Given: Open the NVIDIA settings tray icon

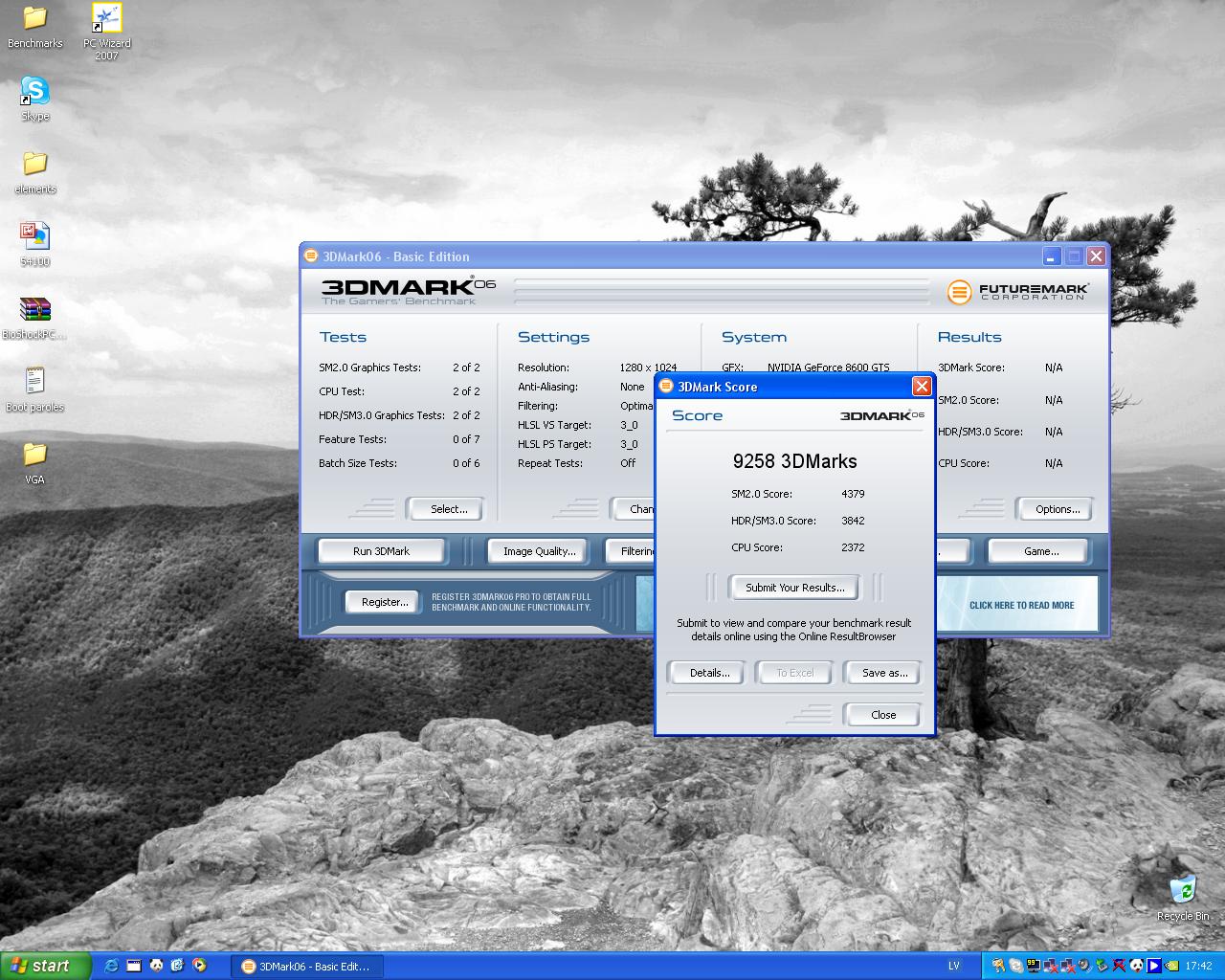Looking at the screenshot, I should tap(1171, 966).
